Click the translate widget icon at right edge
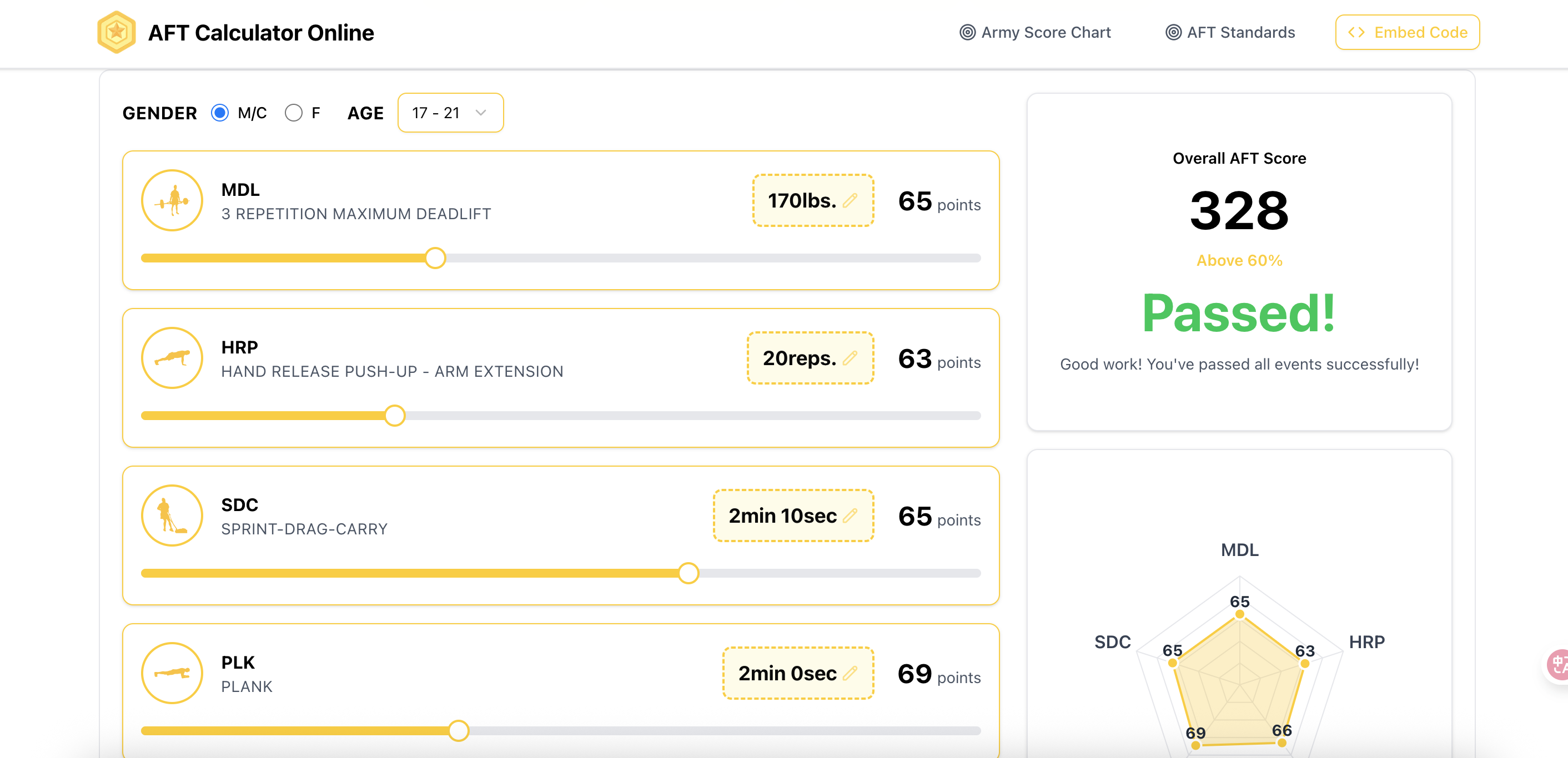 tap(1559, 664)
